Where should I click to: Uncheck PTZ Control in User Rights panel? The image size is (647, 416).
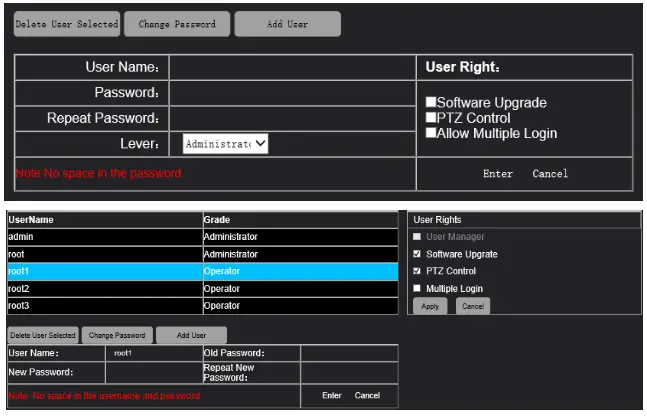pos(417,271)
